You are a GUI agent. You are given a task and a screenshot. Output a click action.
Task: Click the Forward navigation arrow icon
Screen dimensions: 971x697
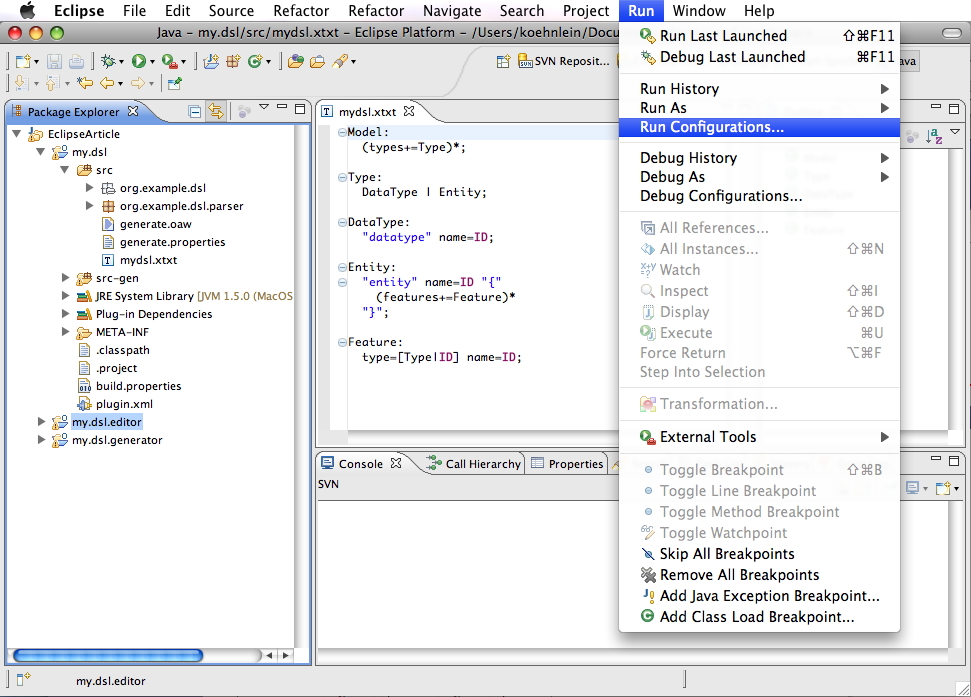click(x=137, y=82)
